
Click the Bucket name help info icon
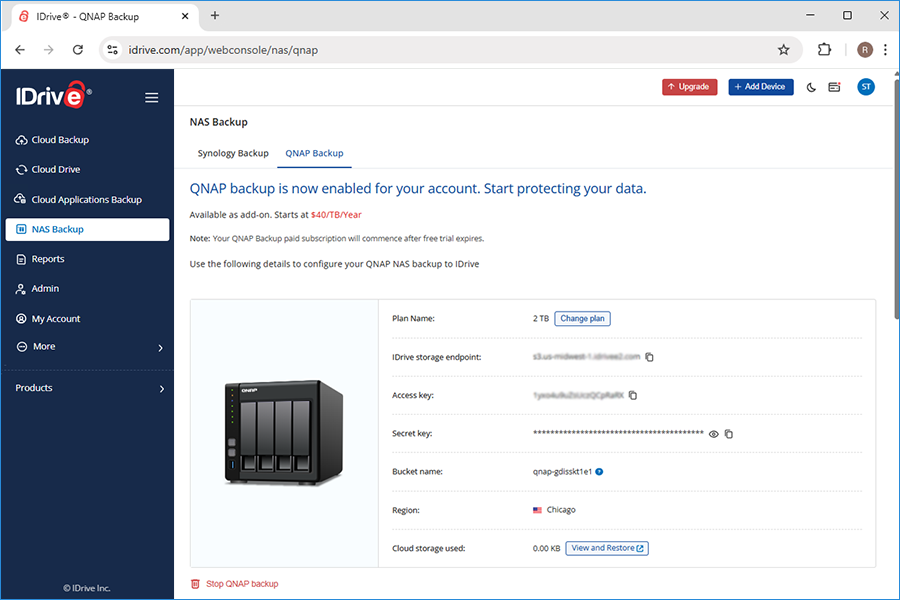(x=599, y=472)
